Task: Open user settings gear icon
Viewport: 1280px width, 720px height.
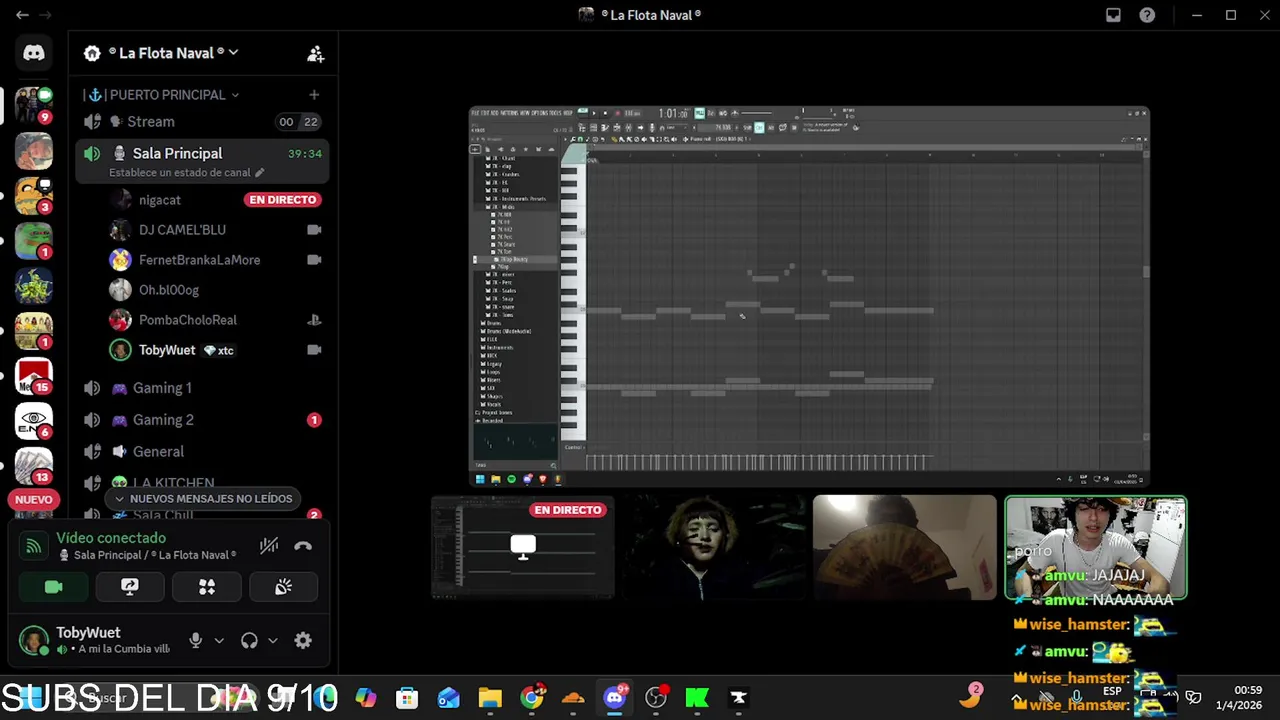Action: [x=303, y=641]
